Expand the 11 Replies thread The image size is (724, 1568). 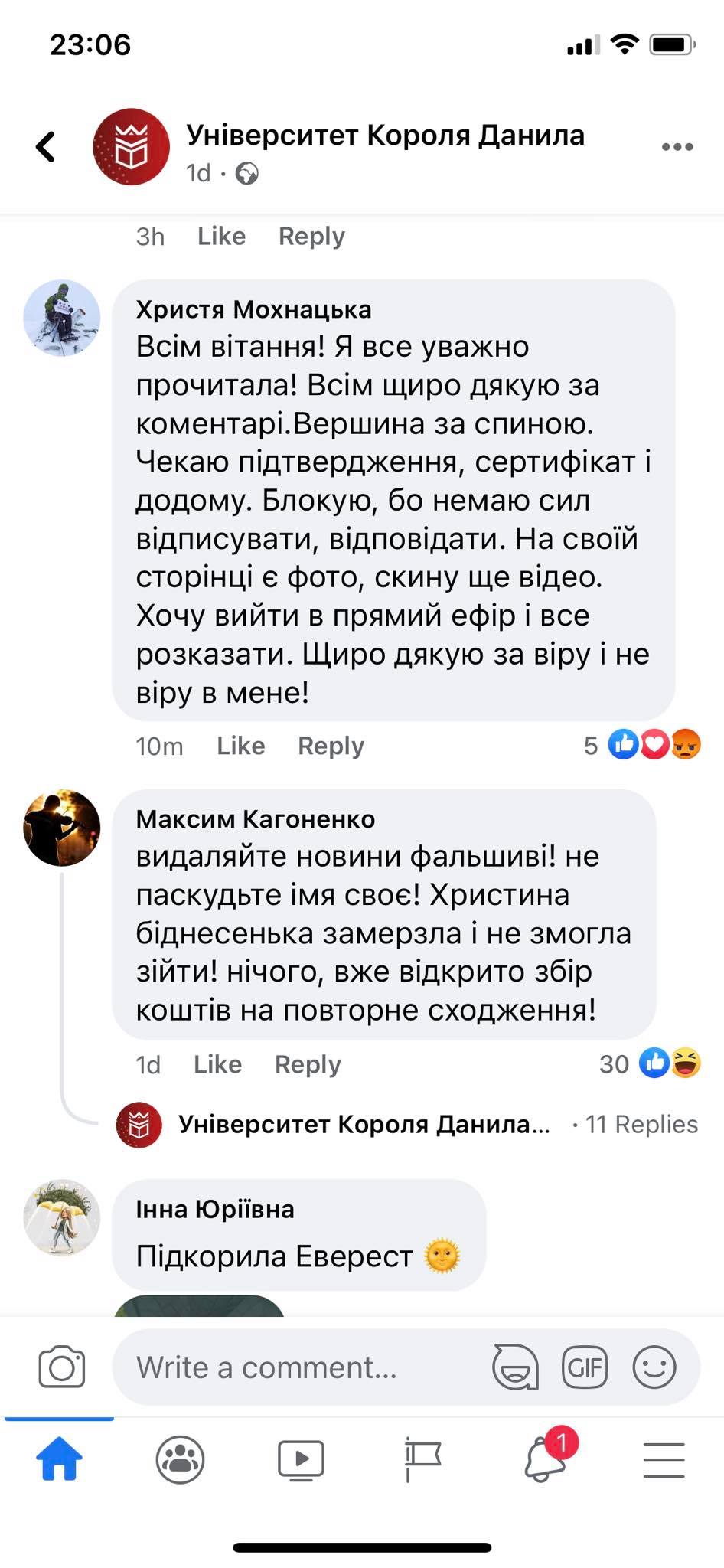coord(641,1124)
